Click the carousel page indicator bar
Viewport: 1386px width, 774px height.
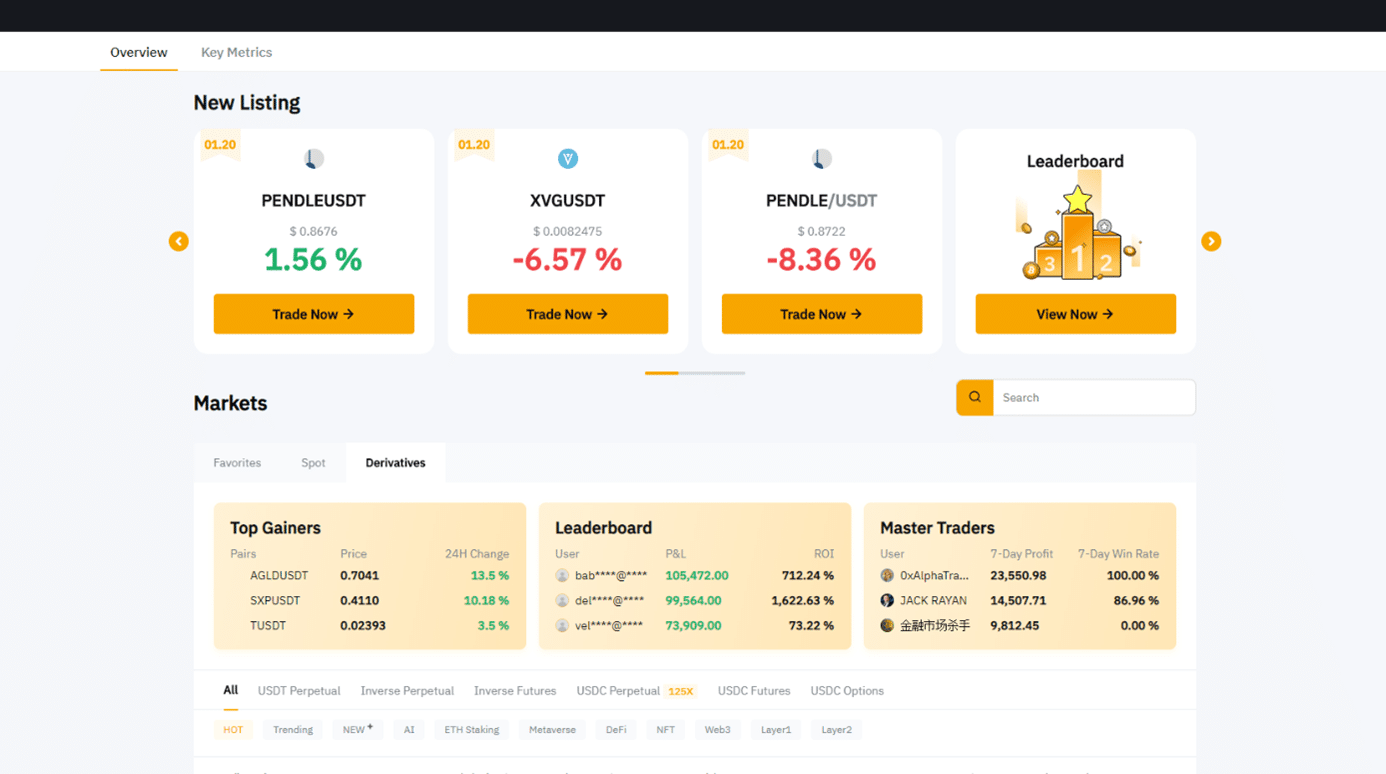pyautogui.click(x=695, y=373)
